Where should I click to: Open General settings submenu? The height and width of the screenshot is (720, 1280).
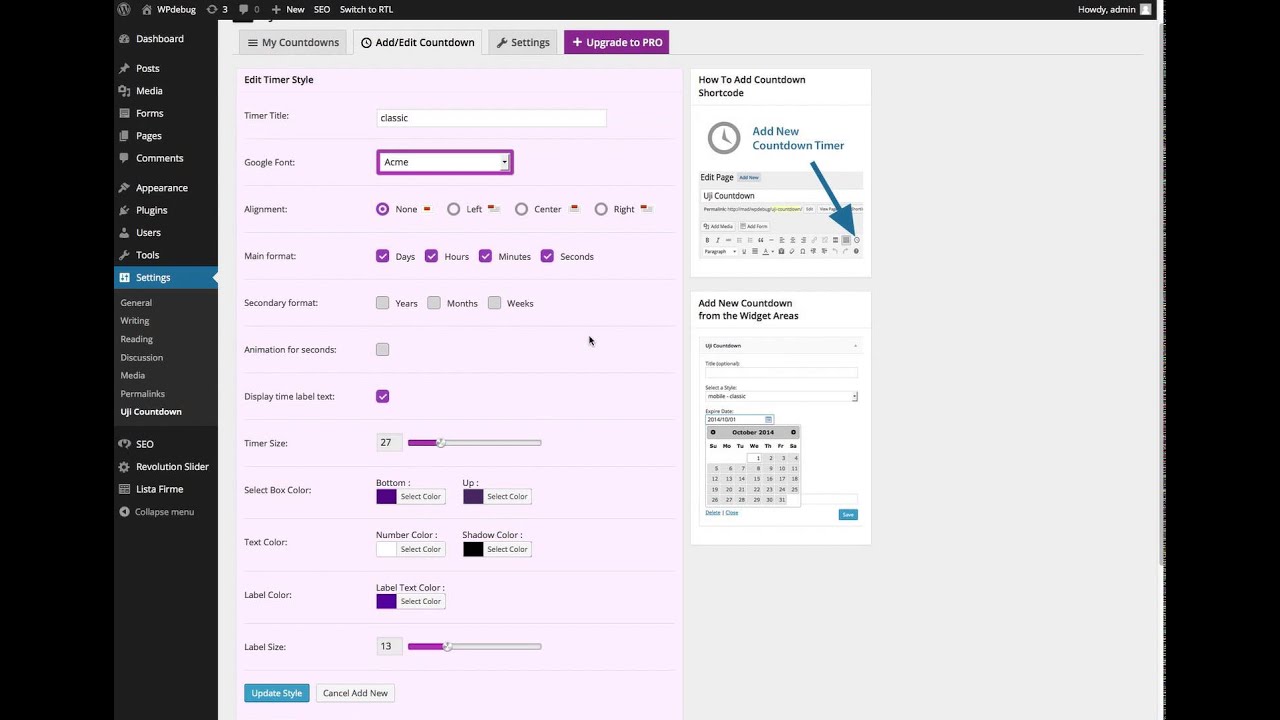point(137,303)
